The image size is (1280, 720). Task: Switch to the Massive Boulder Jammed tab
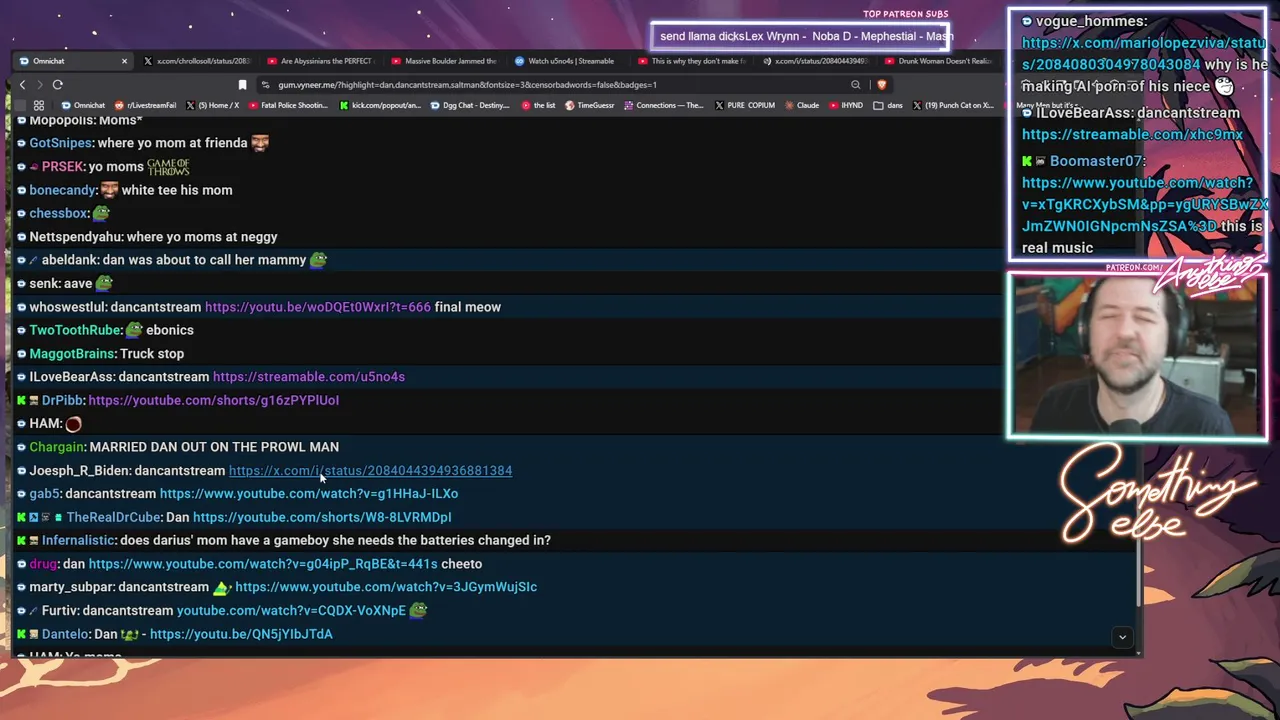click(444, 61)
